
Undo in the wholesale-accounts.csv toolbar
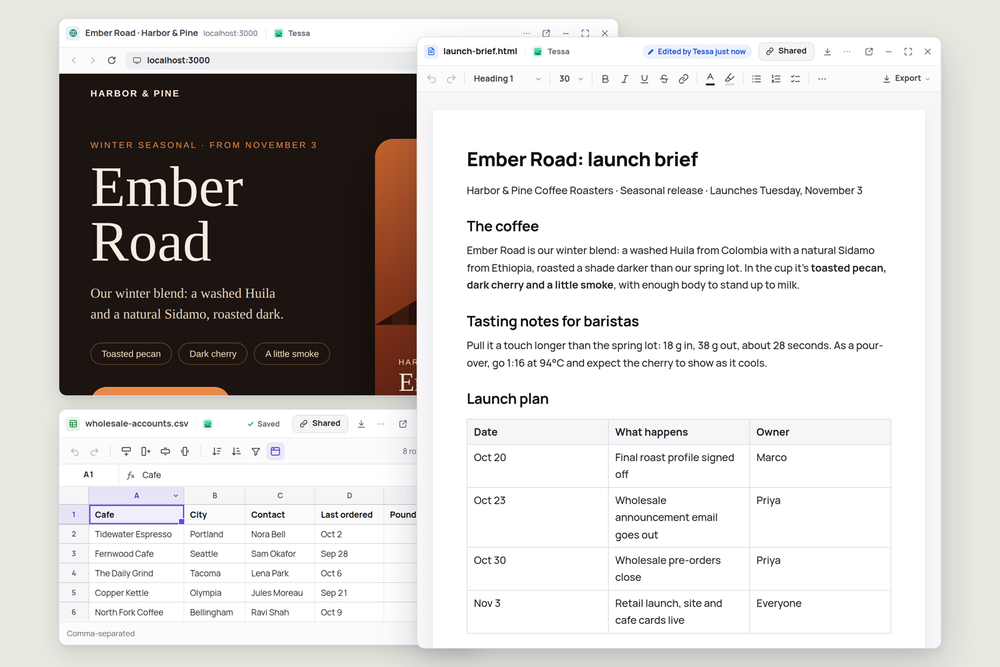click(x=75, y=451)
